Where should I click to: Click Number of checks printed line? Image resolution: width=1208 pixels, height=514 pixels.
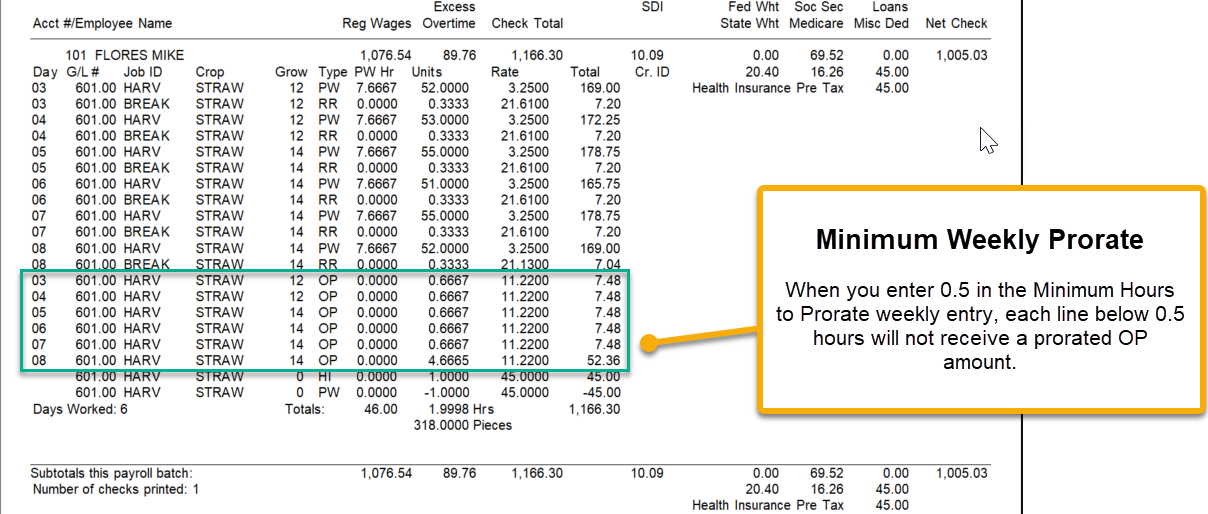point(116,489)
